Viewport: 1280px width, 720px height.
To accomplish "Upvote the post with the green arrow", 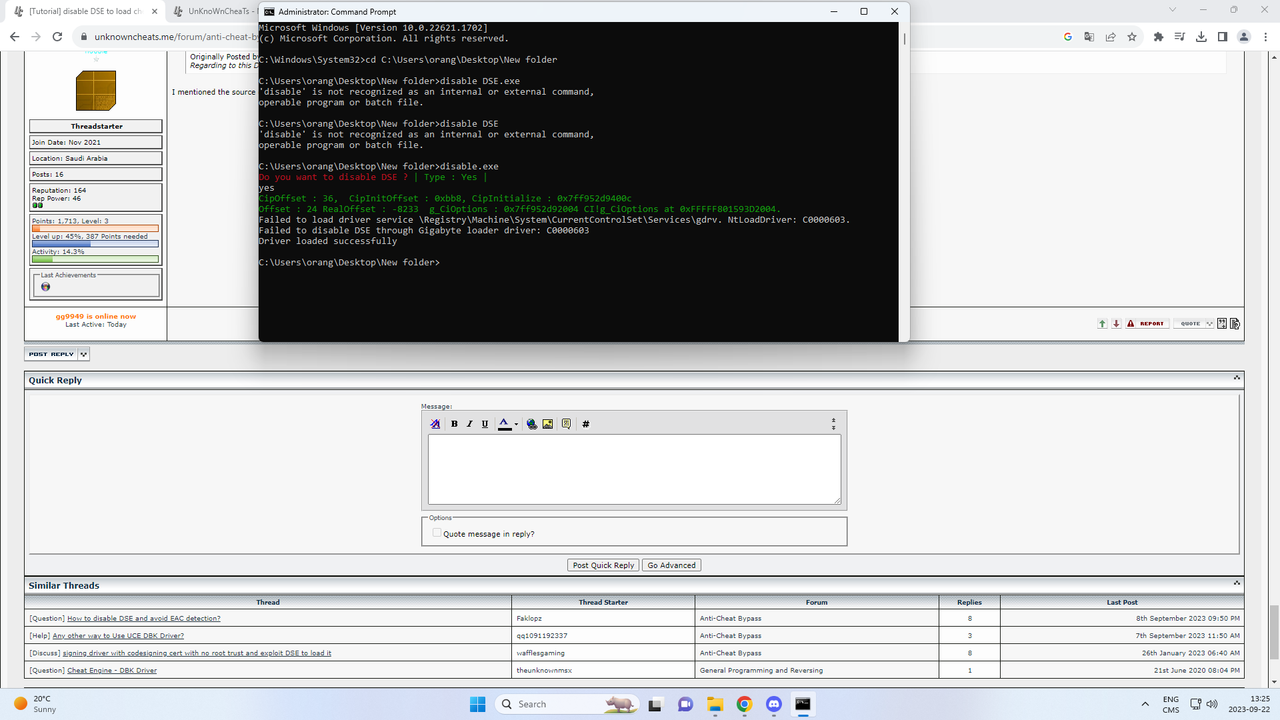I will [1102, 323].
